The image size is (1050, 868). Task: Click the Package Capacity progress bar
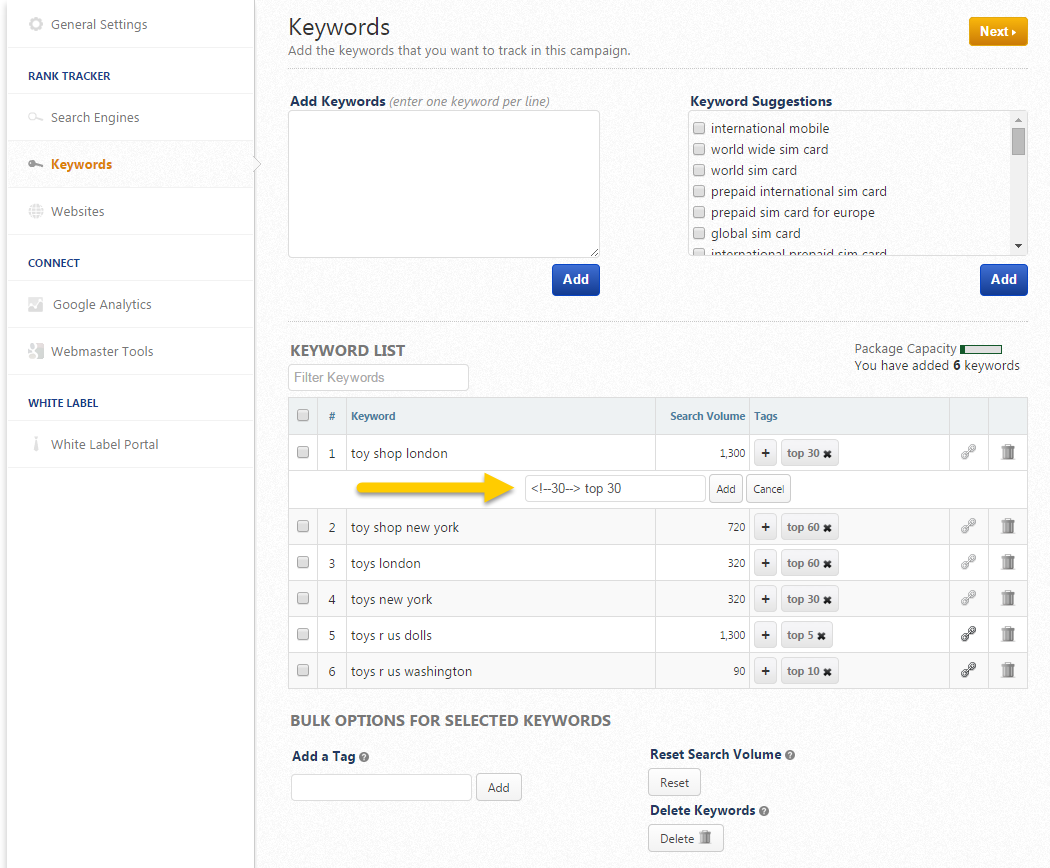(981, 349)
